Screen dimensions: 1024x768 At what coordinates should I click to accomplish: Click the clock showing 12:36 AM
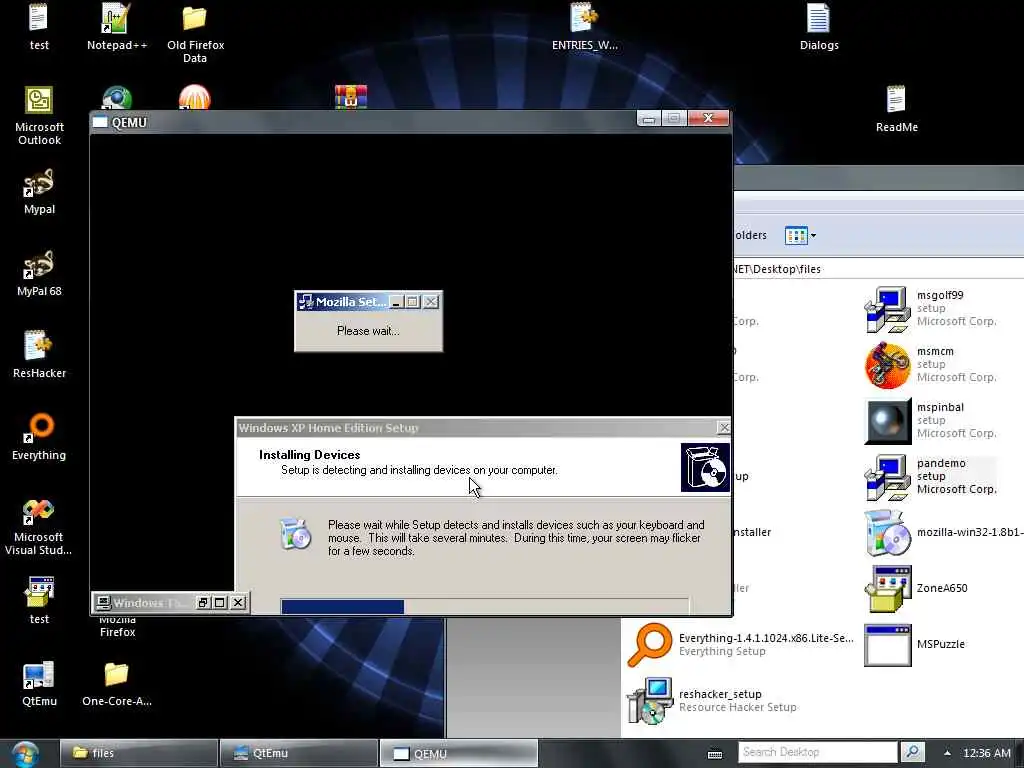[x=987, y=753]
